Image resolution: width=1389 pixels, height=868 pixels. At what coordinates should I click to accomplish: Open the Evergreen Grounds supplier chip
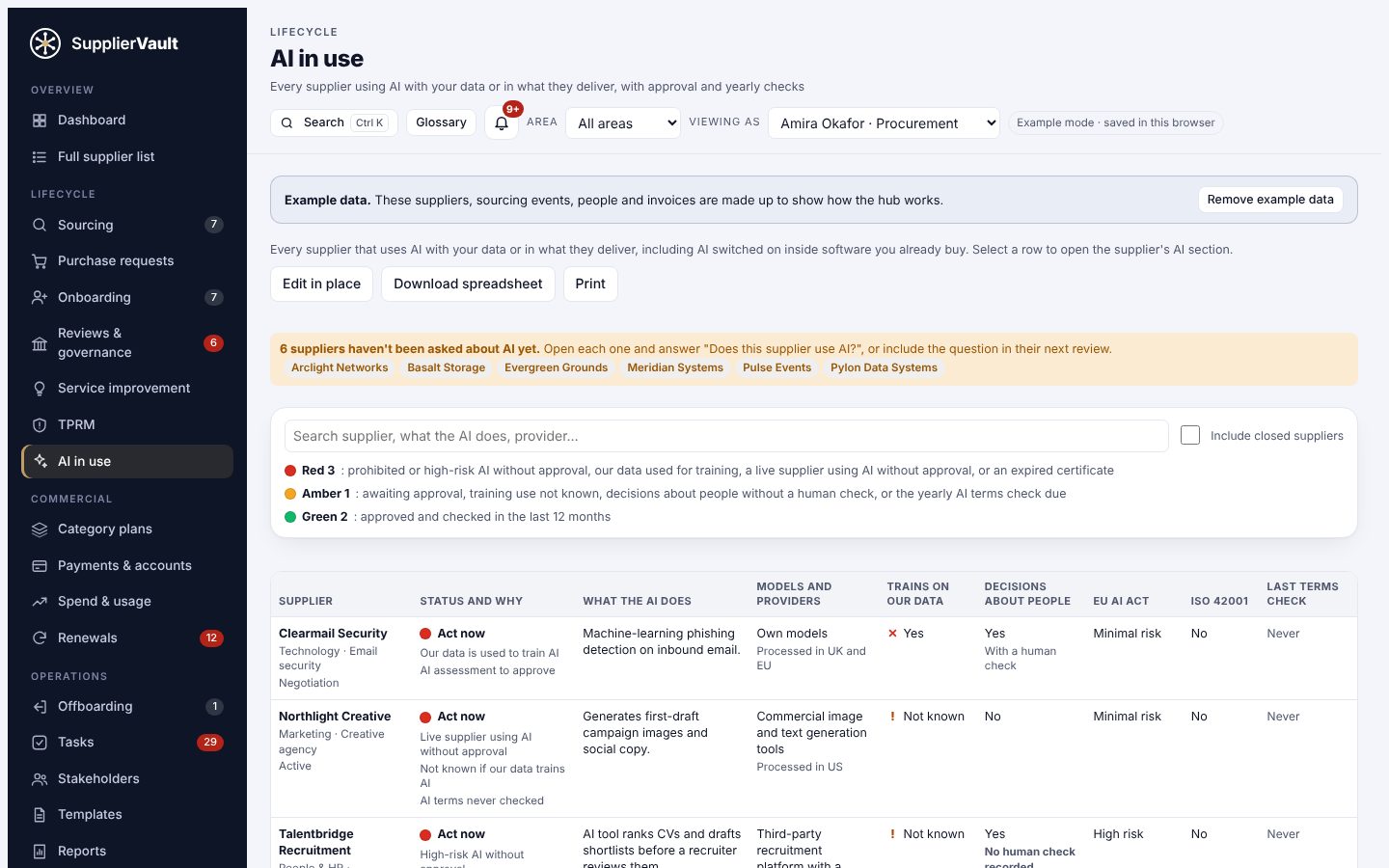[x=557, y=367]
